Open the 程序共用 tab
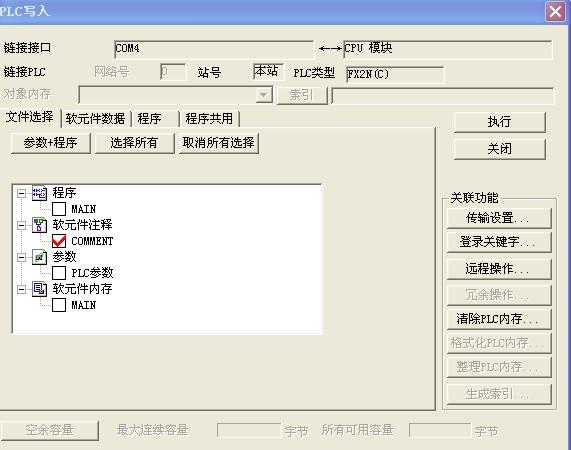 coord(209,119)
